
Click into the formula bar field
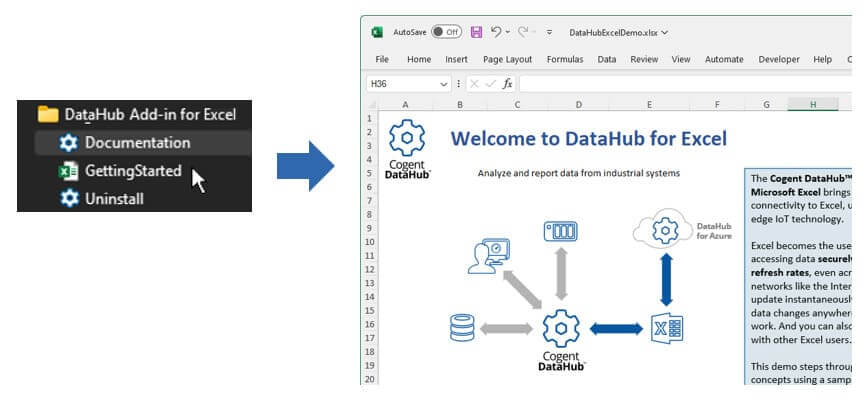[x=680, y=84]
